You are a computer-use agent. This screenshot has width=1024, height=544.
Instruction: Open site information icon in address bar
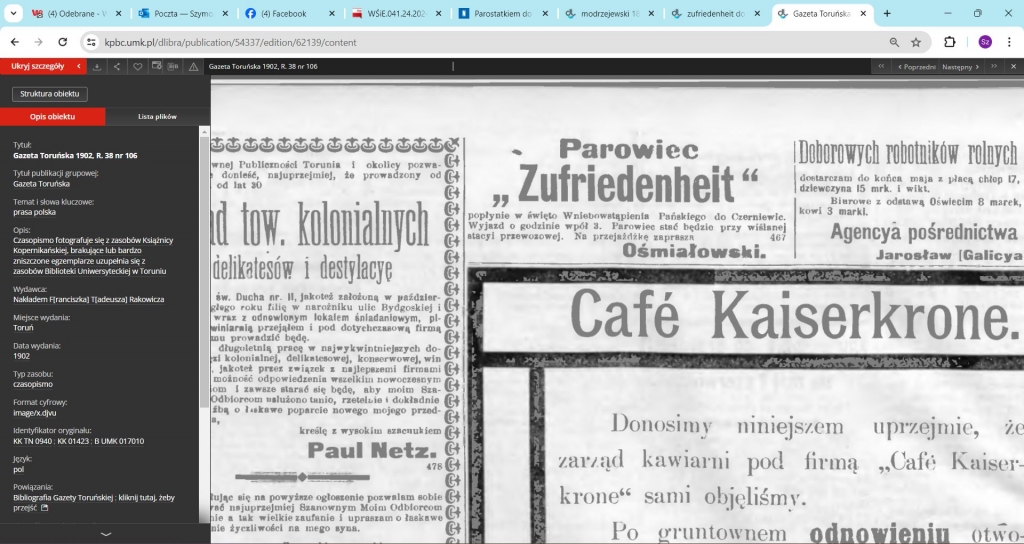click(91, 42)
